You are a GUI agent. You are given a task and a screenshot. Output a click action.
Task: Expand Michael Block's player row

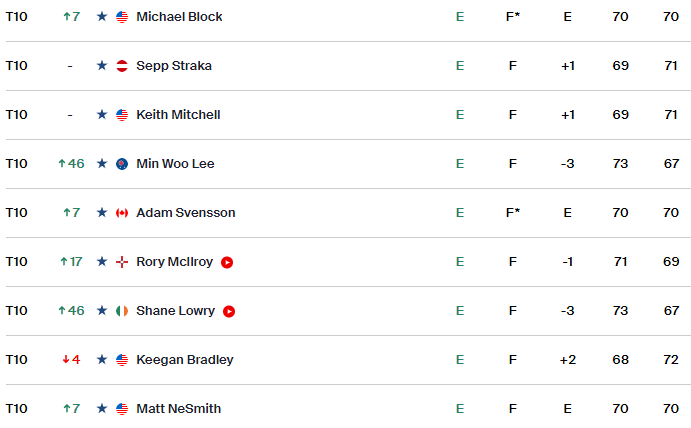click(x=348, y=17)
